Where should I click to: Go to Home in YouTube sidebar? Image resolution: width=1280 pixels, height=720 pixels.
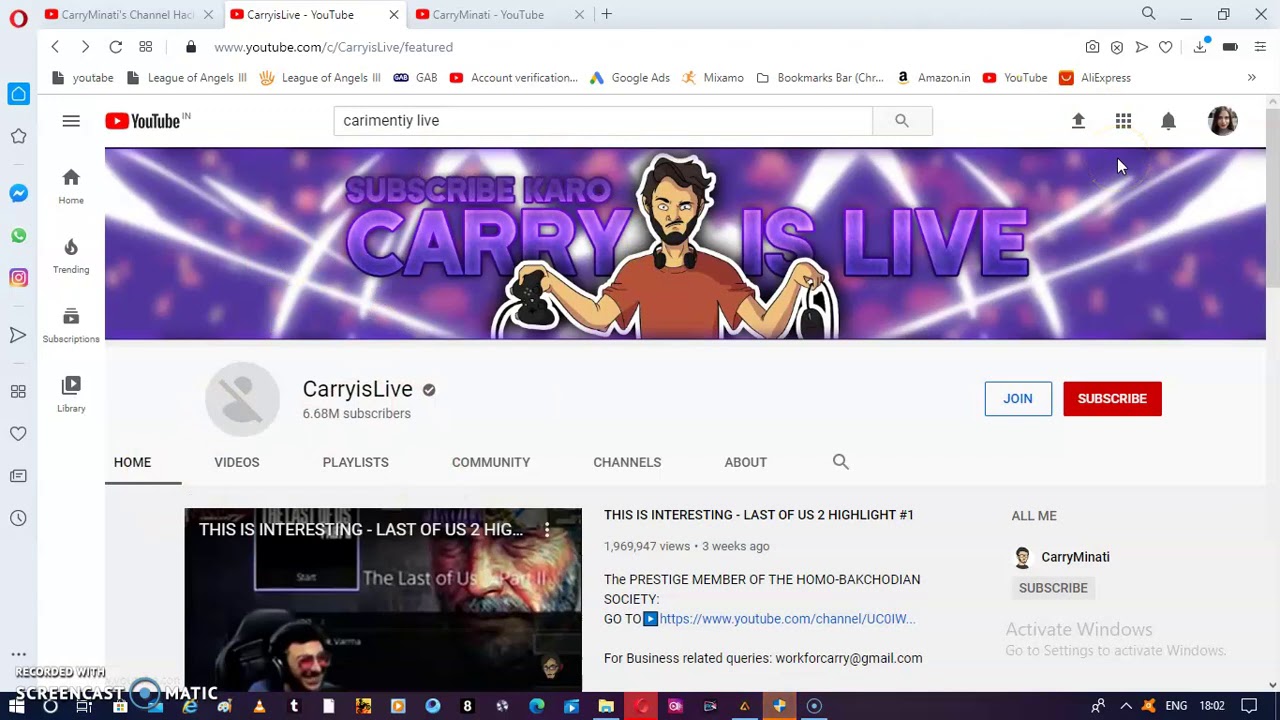pyautogui.click(x=71, y=186)
